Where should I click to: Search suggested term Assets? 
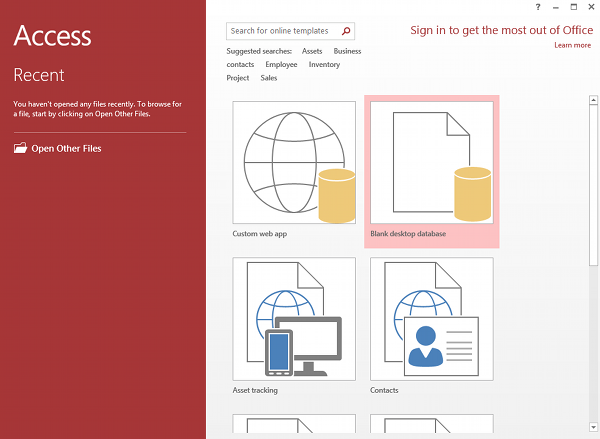point(312,51)
